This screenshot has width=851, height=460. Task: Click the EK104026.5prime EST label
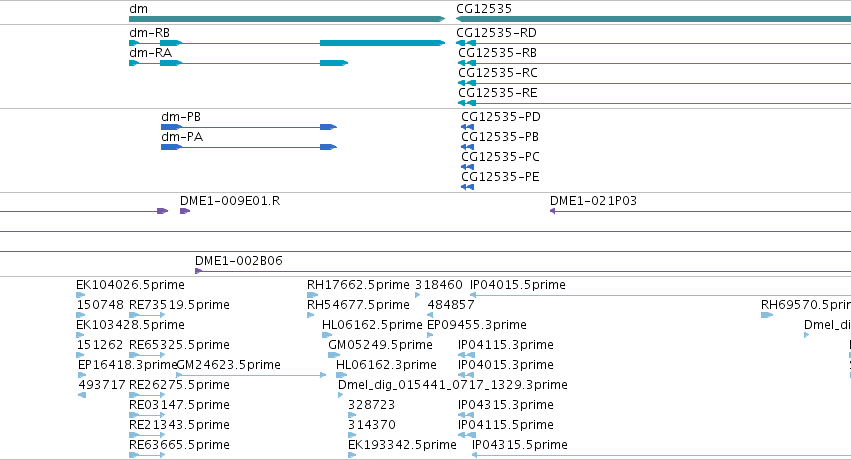click(x=130, y=285)
